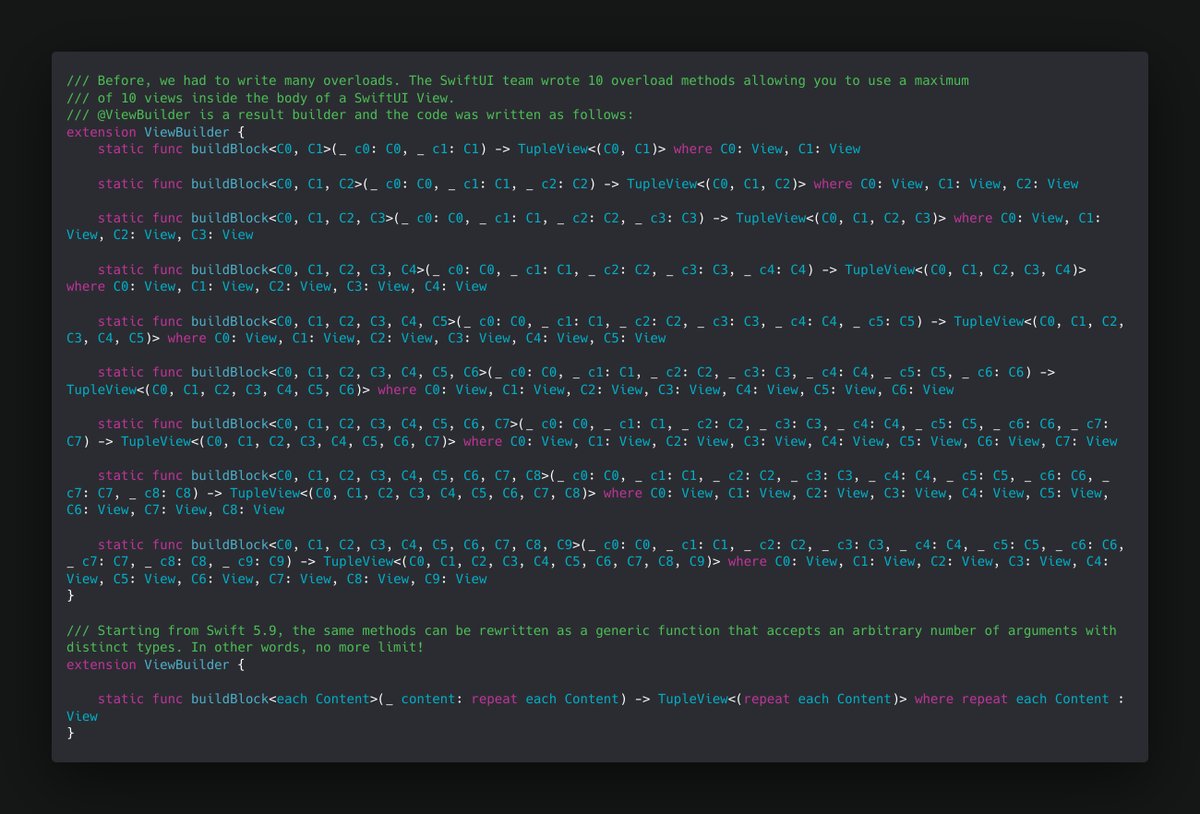Select the extension keyword on line four
The width and height of the screenshot is (1200, 814).
101,131
